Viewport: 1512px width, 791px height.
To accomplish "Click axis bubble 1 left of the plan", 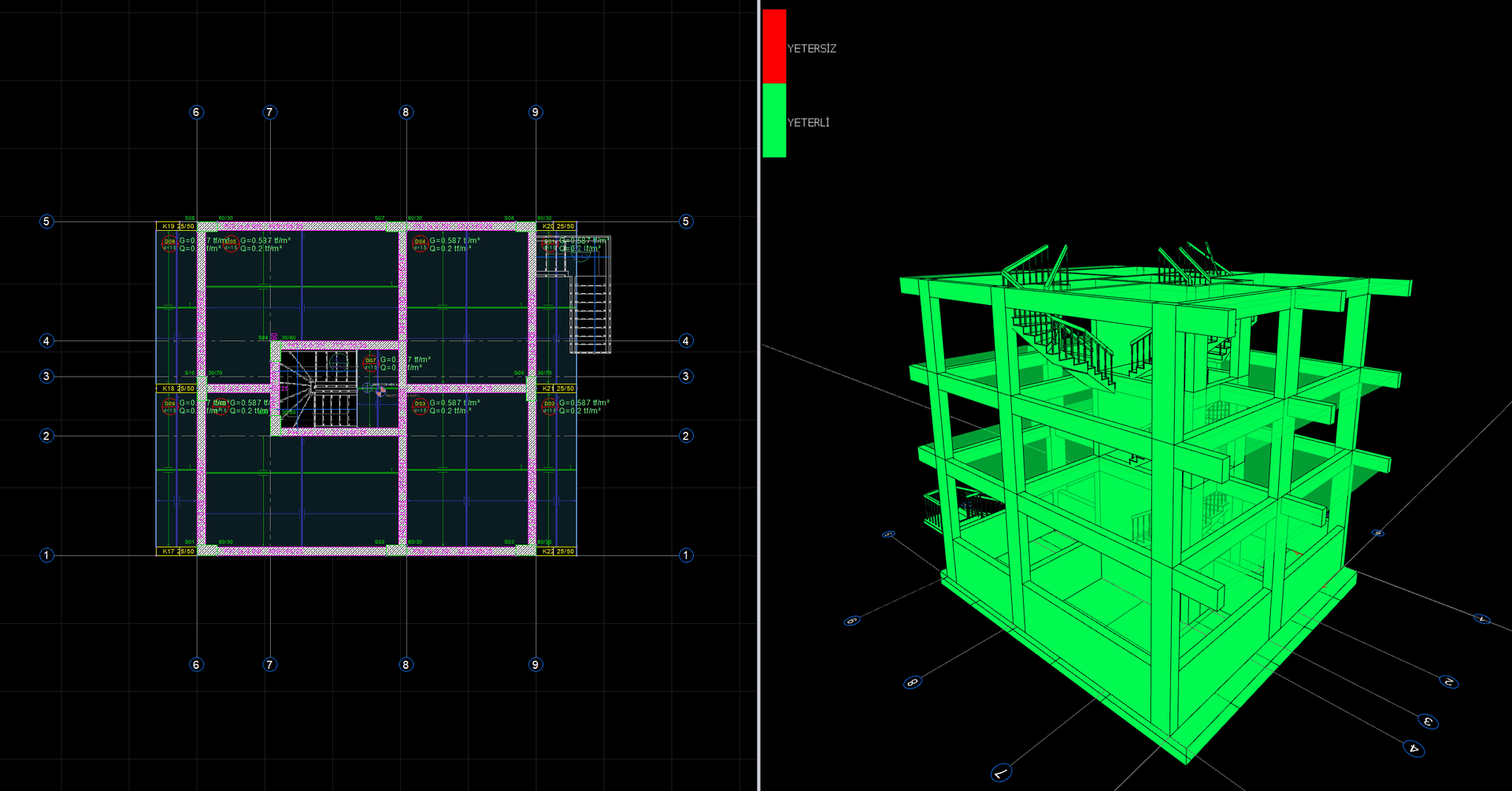I will click(46, 555).
